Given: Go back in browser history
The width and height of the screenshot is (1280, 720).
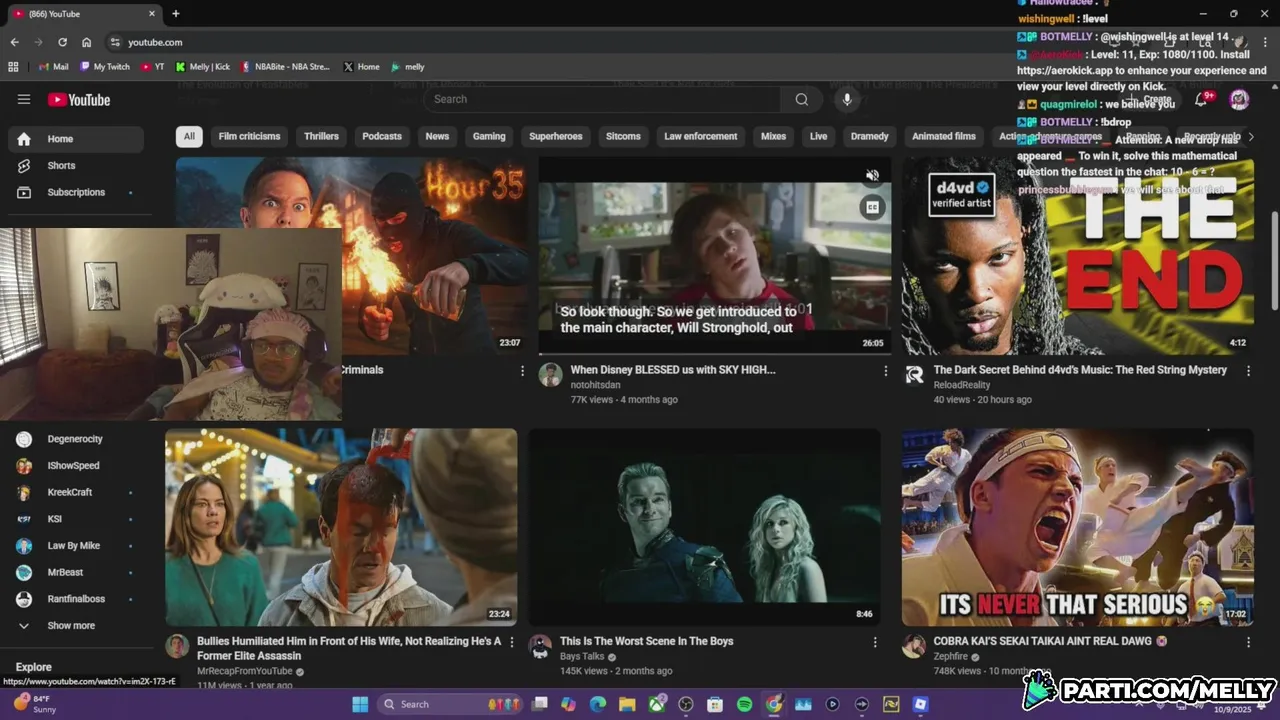Looking at the screenshot, I should (14, 42).
